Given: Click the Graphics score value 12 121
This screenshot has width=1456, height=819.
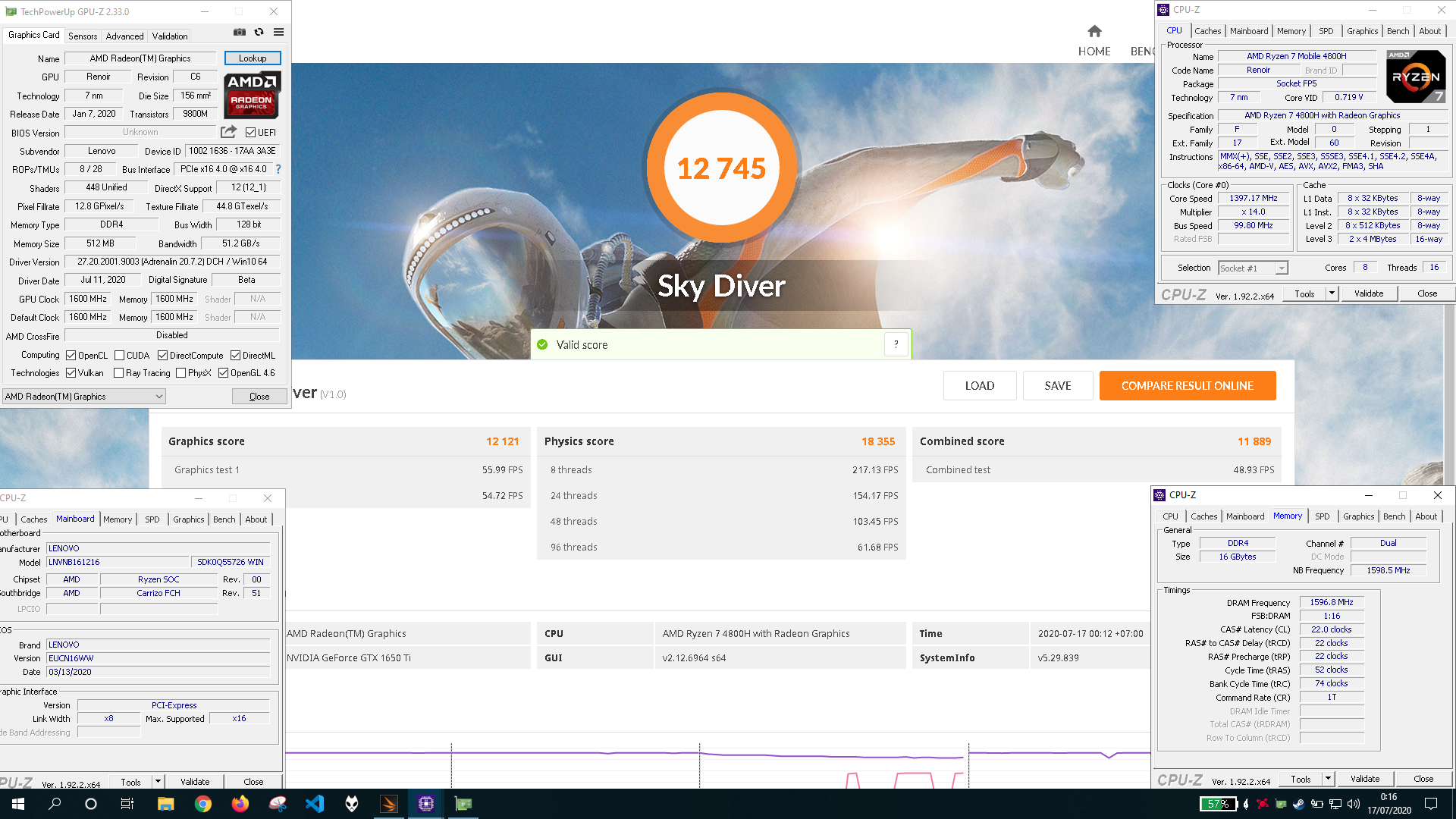Looking at the screenshot, I should [x=502, y=441].
